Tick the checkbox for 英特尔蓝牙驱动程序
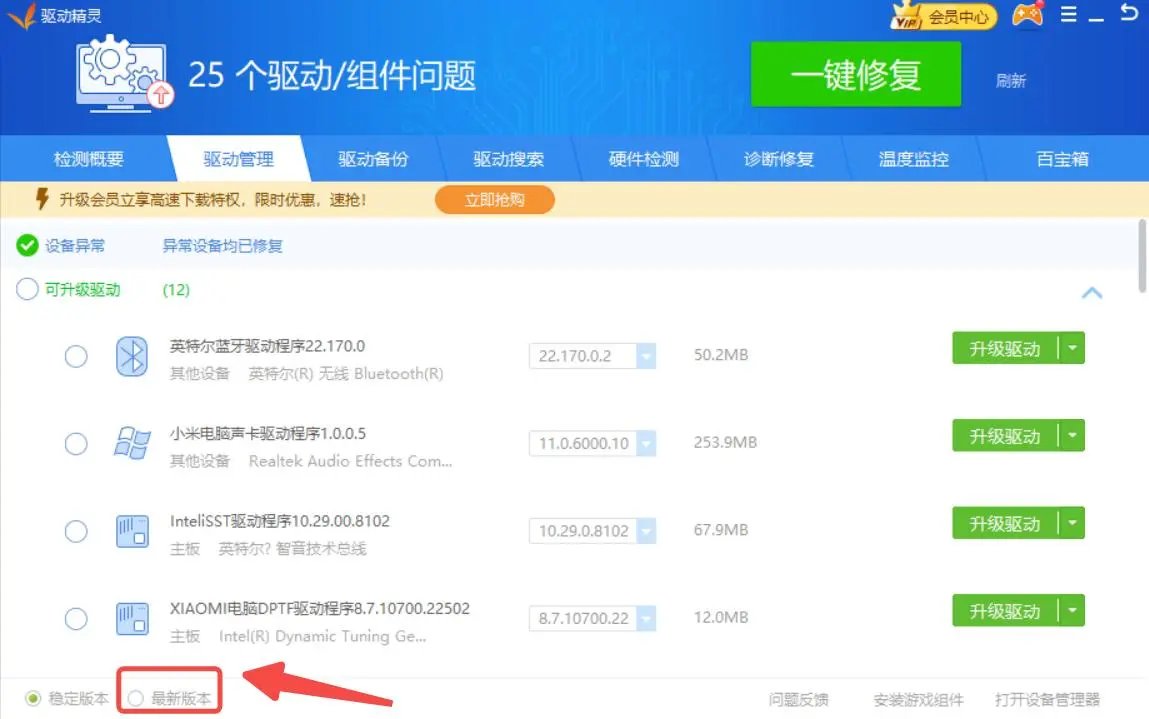The width and height of the screenshot is (1149, 719). 76,357
